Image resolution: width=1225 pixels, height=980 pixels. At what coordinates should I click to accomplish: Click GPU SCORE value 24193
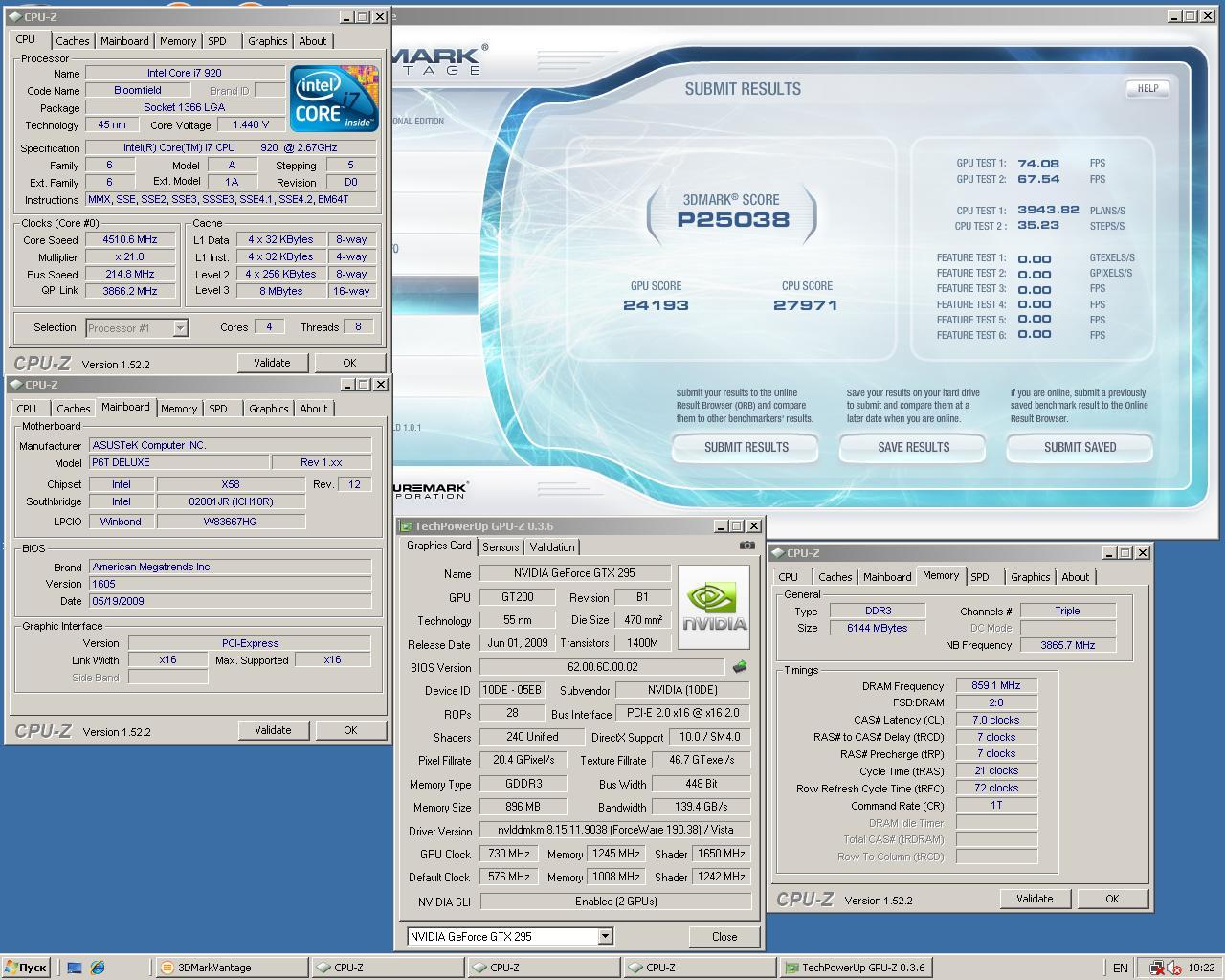tap(656, 305)
